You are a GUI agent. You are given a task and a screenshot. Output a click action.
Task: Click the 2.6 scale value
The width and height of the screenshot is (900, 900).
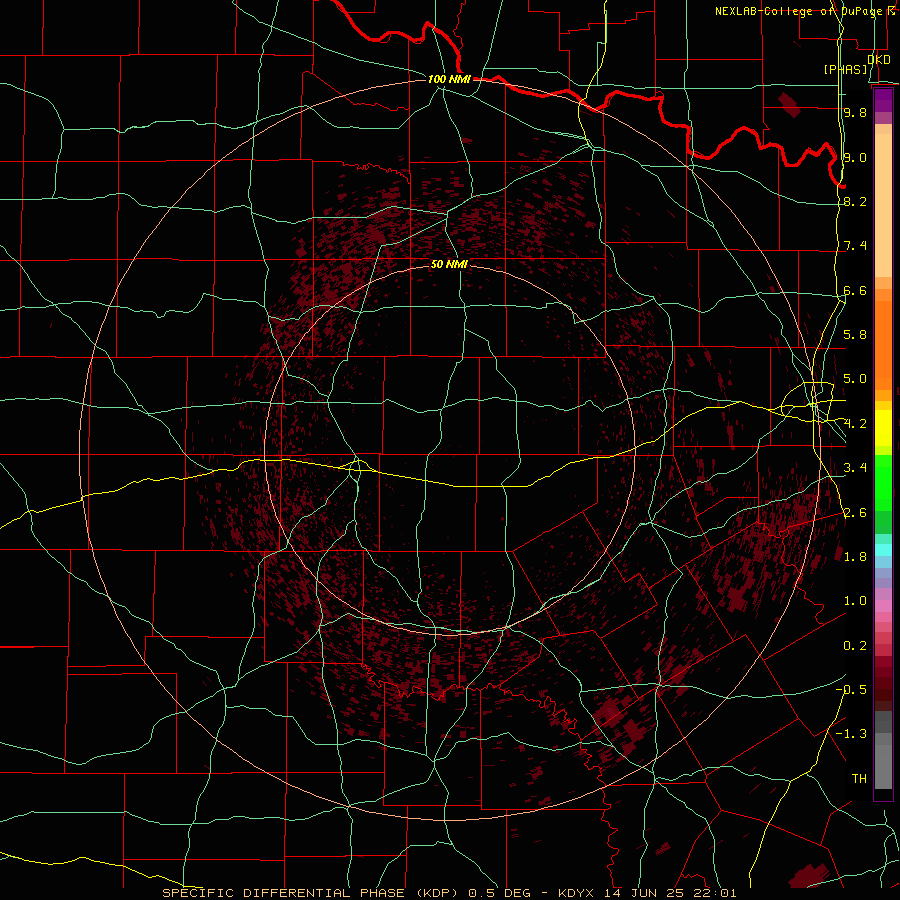855,513
